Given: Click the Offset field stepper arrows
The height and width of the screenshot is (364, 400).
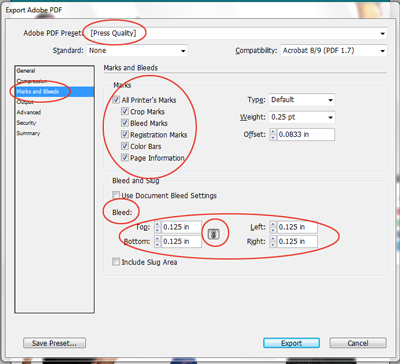Looking at the screenshot, I should (273, 134).
